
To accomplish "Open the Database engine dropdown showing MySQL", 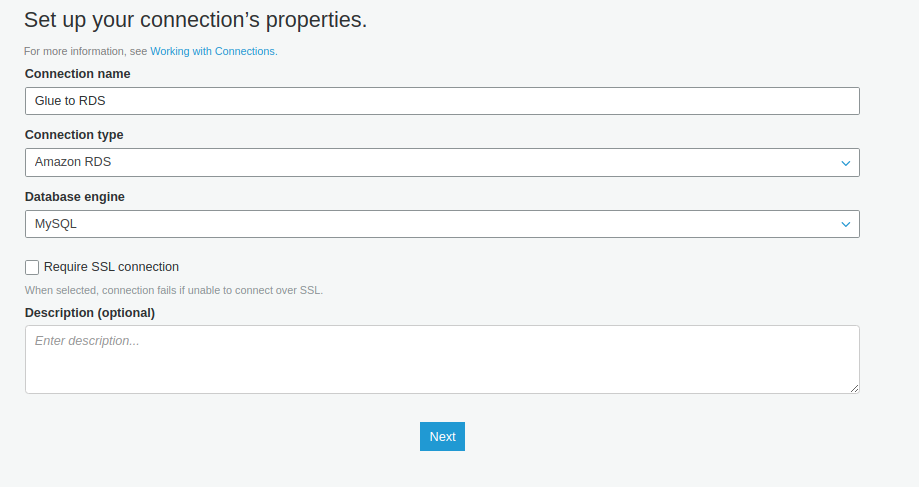I will (x=441, y=224).
